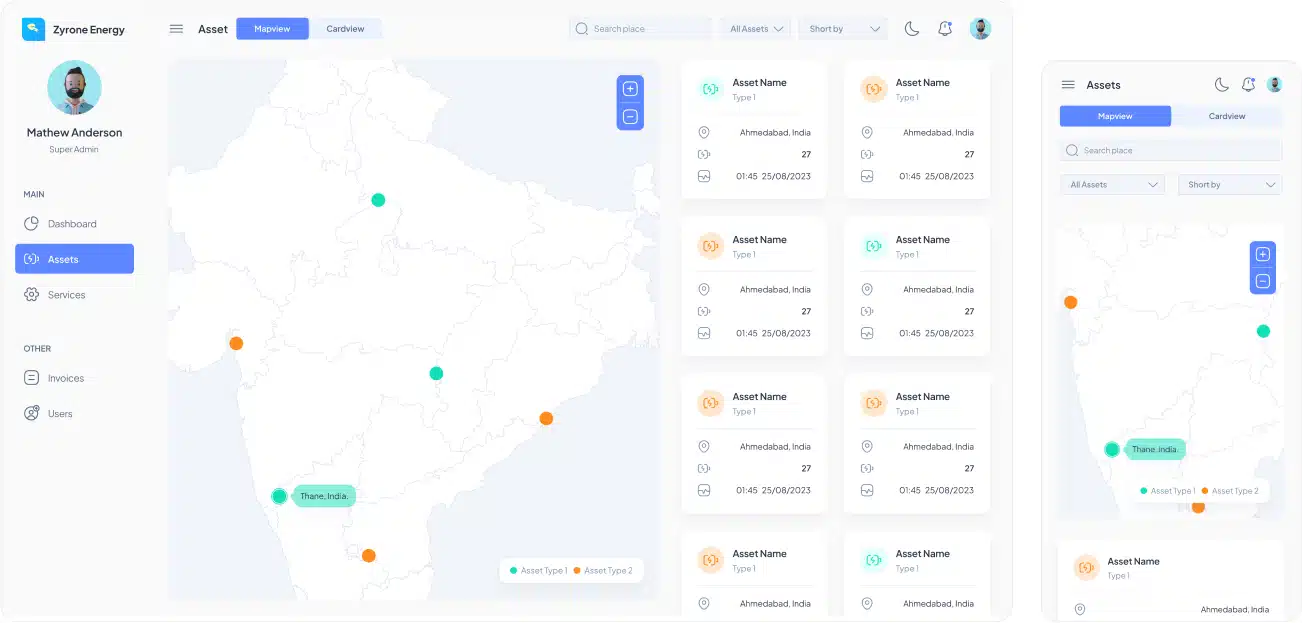1302x623 pixels.
Task: Open notifications bell in desktop header
Action: pyautogui.click(x=945, y=29)
